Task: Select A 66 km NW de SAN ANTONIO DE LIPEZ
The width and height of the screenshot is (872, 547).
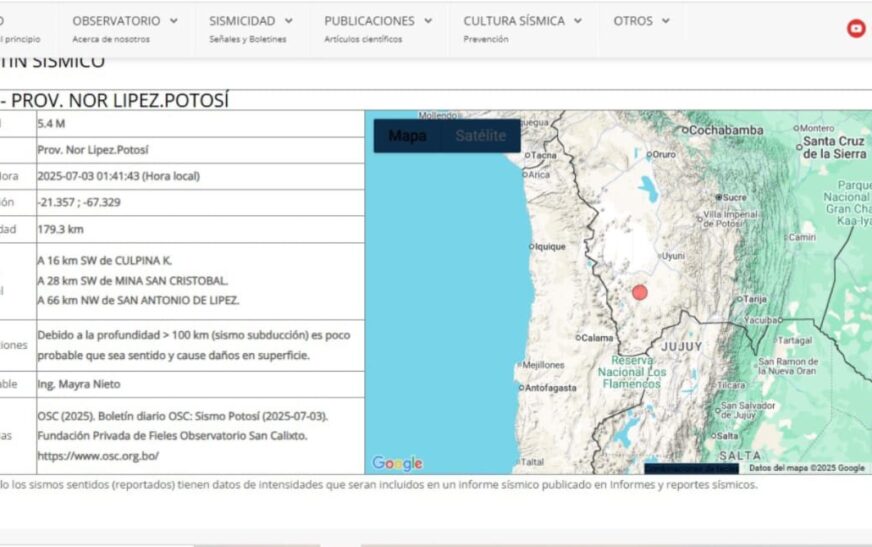Action: pyautogui.click(x=138, y=300)
